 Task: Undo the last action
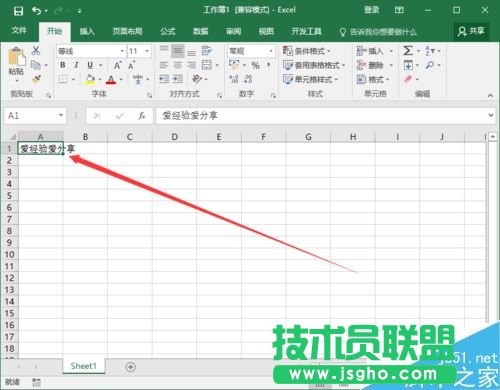click(37, 11)
